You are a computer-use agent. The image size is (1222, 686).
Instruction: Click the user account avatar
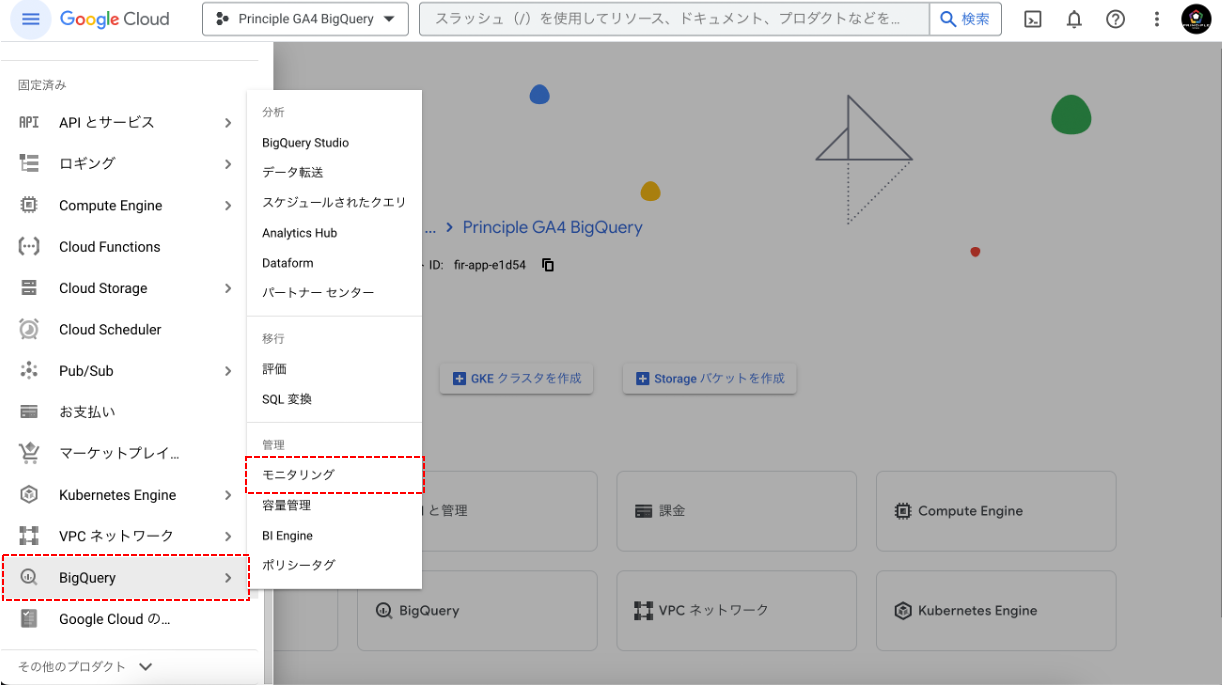pos(1196,19)
